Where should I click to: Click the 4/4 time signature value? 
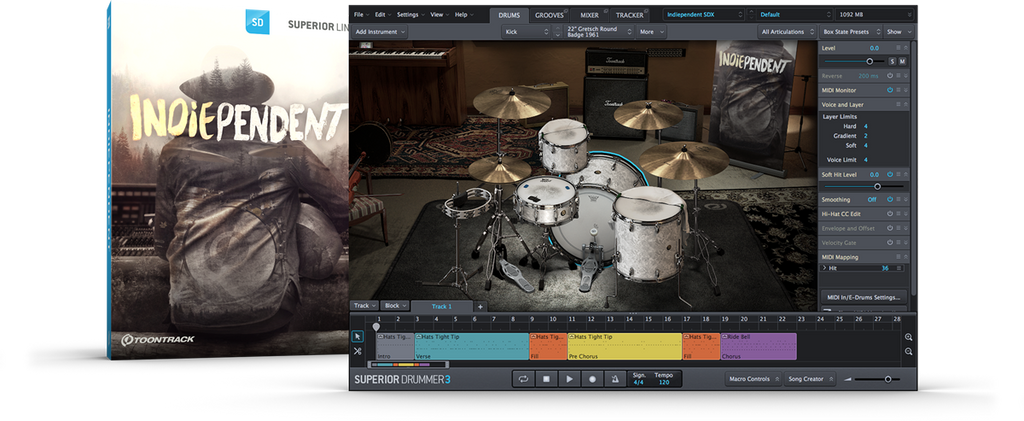click(638, 382)
